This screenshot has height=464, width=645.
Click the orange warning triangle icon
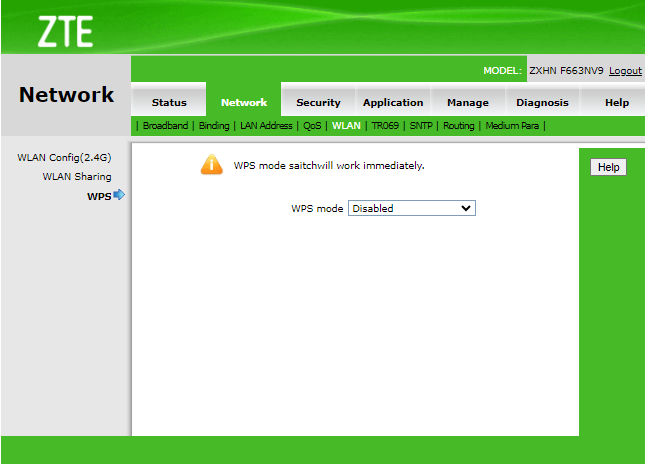211,165
